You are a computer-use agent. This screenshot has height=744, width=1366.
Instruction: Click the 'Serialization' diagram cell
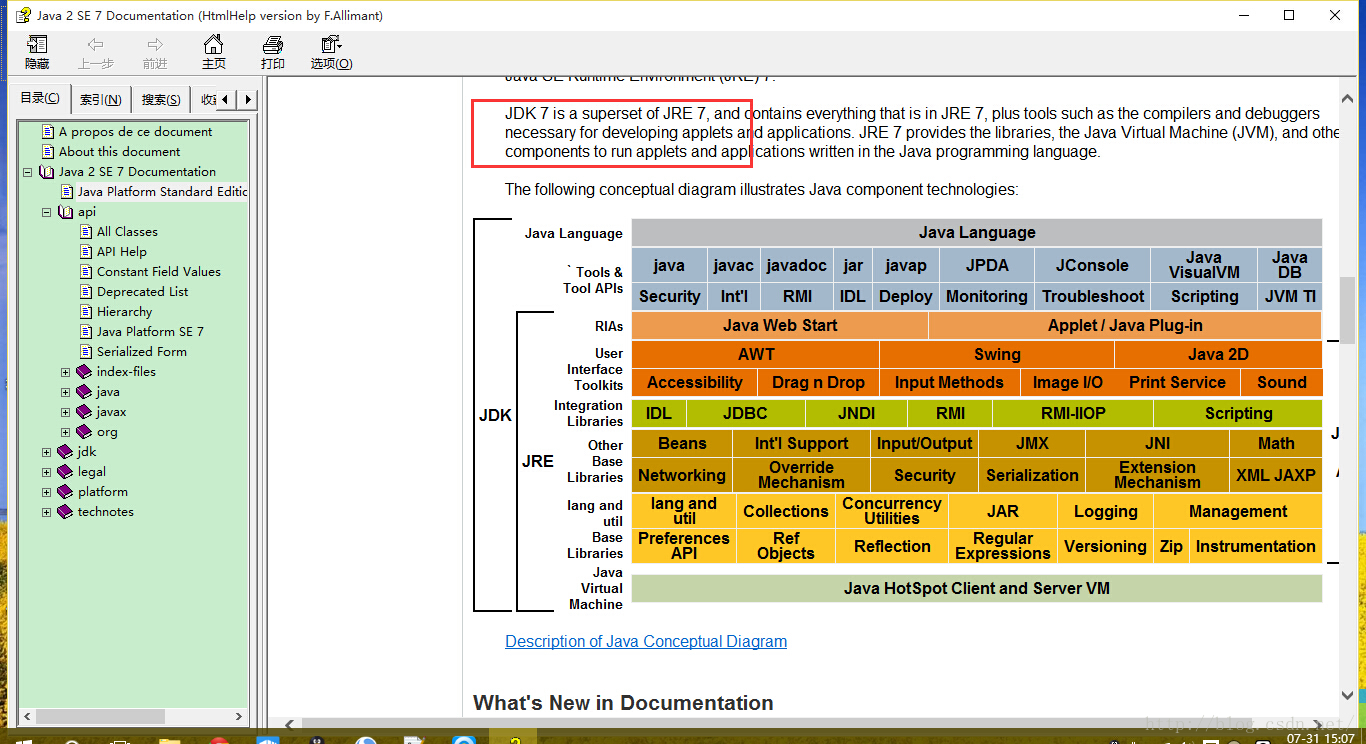point(1032,475)
